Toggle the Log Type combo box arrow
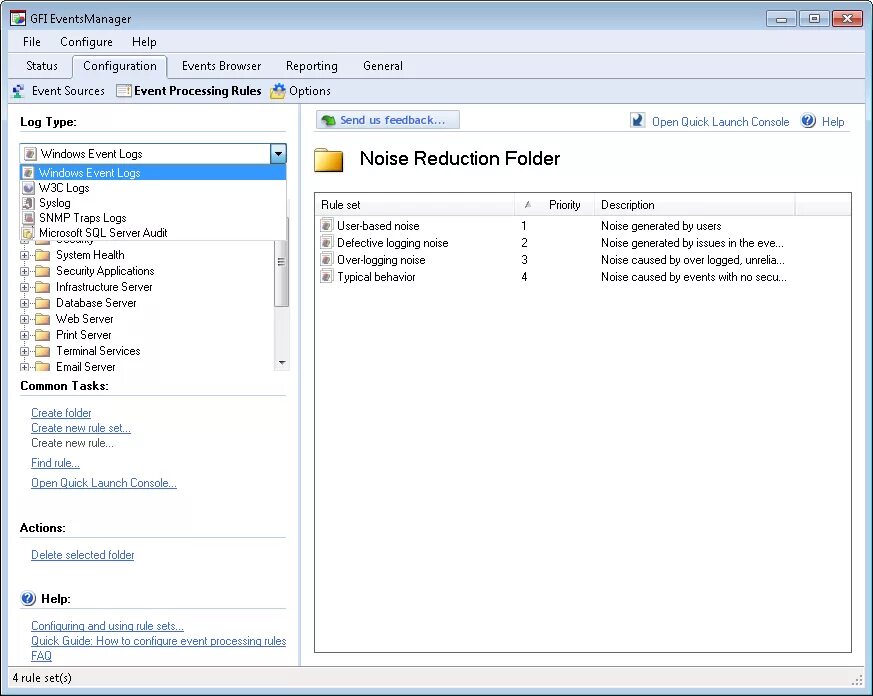873x696 pixels. pyautogui.click(x=278, y=154)
